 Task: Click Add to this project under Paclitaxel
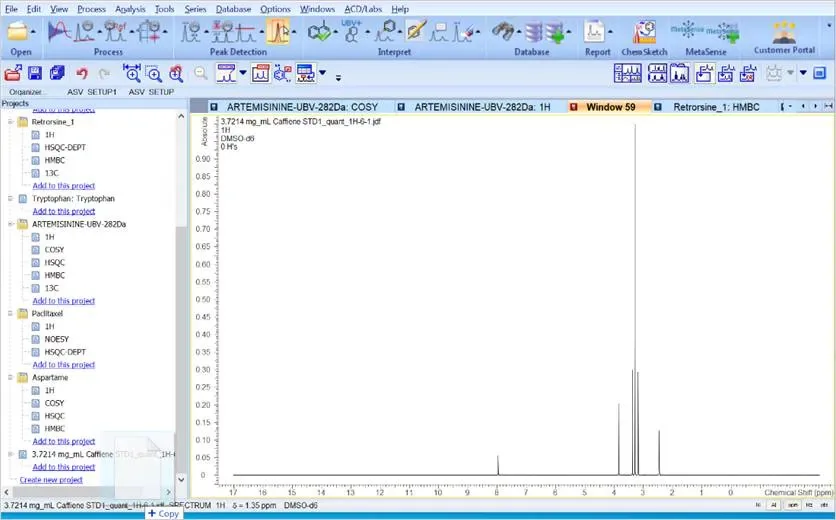coord(63,365)
